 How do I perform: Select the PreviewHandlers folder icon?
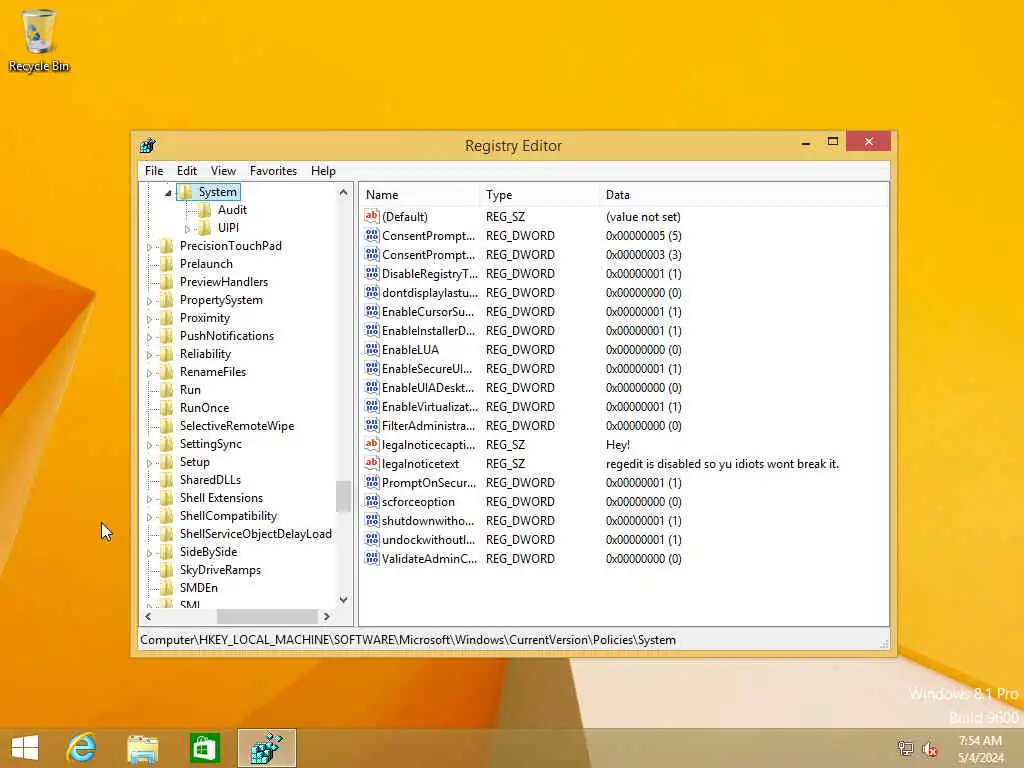pos(167,281)
